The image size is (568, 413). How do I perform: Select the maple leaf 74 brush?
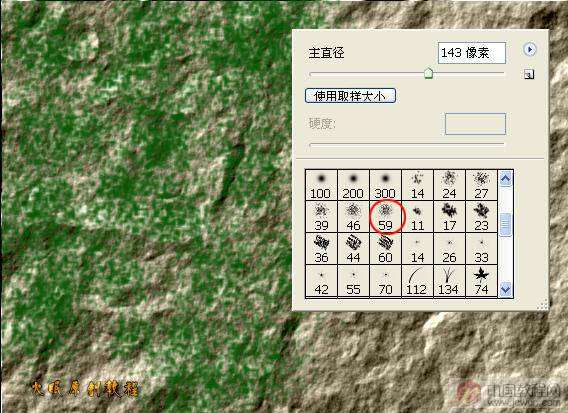(x=481, y=281)
